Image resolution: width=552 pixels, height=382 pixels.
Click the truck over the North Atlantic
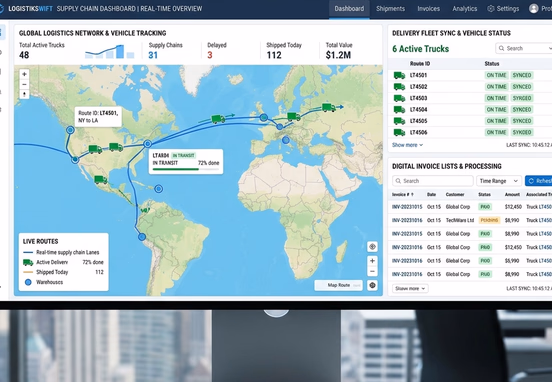tap(218, 119)
